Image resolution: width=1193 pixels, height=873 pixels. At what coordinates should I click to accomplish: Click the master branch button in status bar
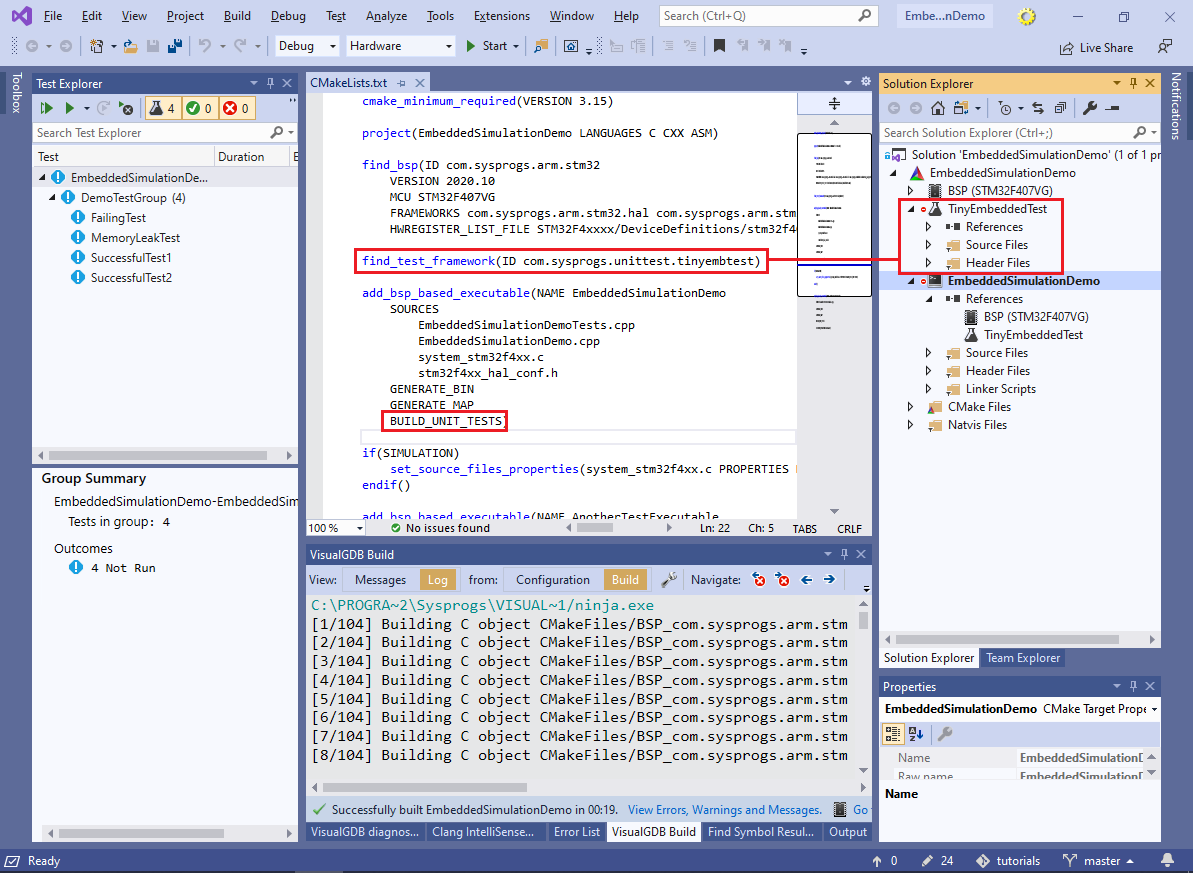[1099, 861]
